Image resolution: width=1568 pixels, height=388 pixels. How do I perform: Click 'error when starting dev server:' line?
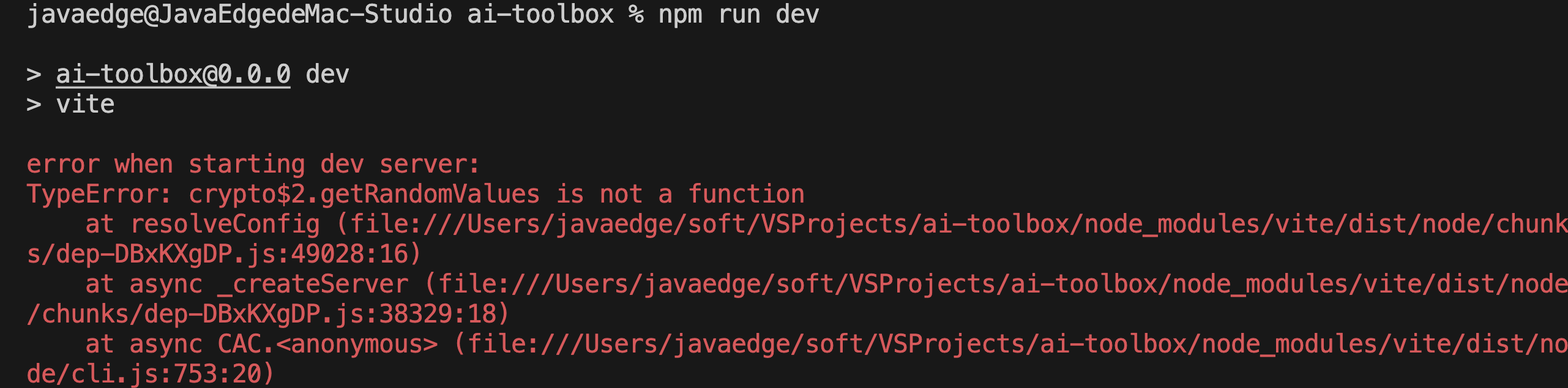click(253, 165)
